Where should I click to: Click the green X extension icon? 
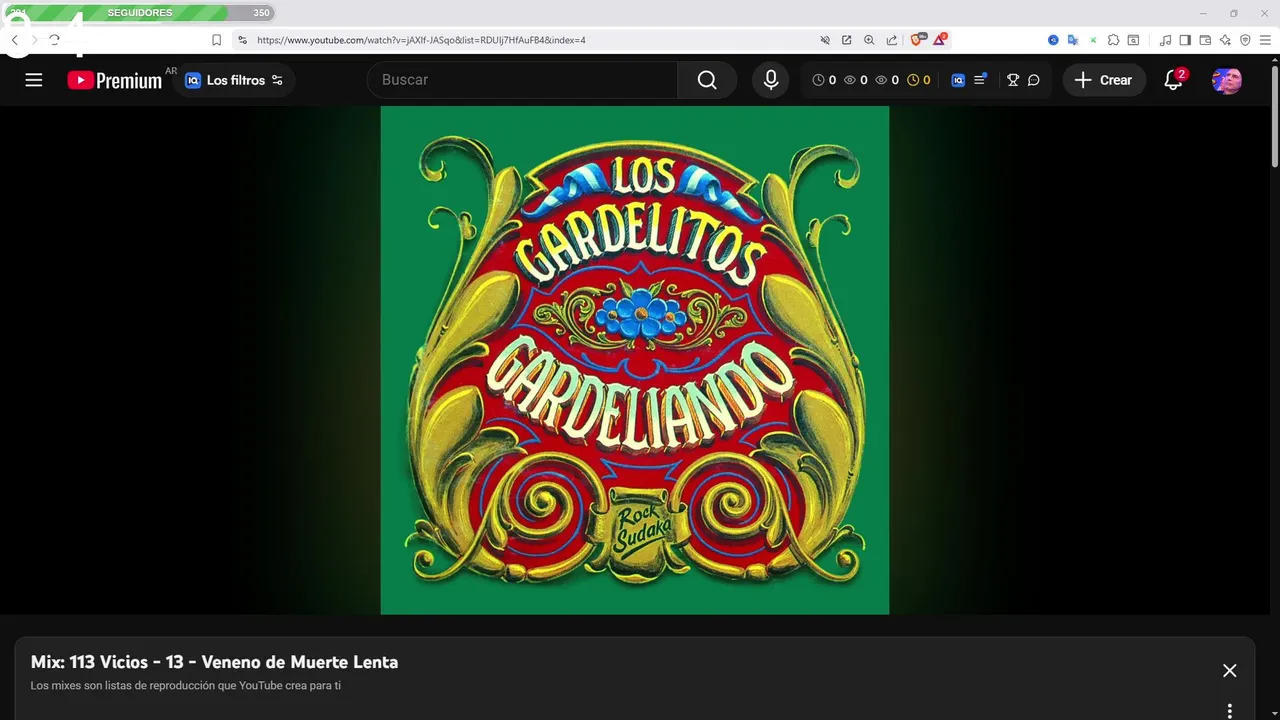pyautogui.click(x=1093, y=40)
